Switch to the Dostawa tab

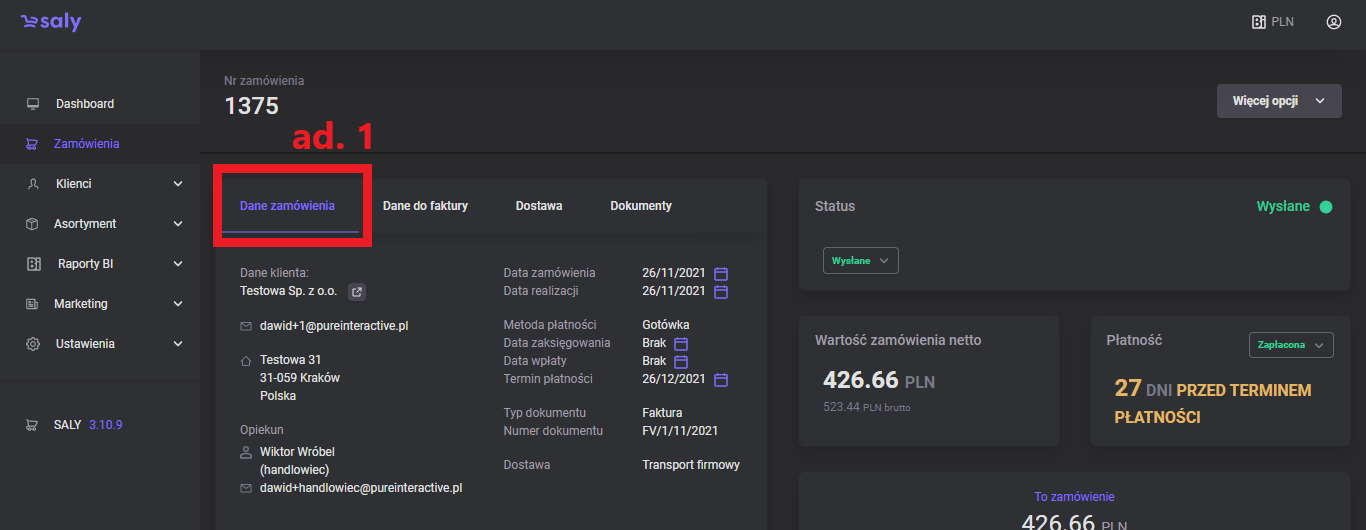pyautogui.click(x=539, y=206)
